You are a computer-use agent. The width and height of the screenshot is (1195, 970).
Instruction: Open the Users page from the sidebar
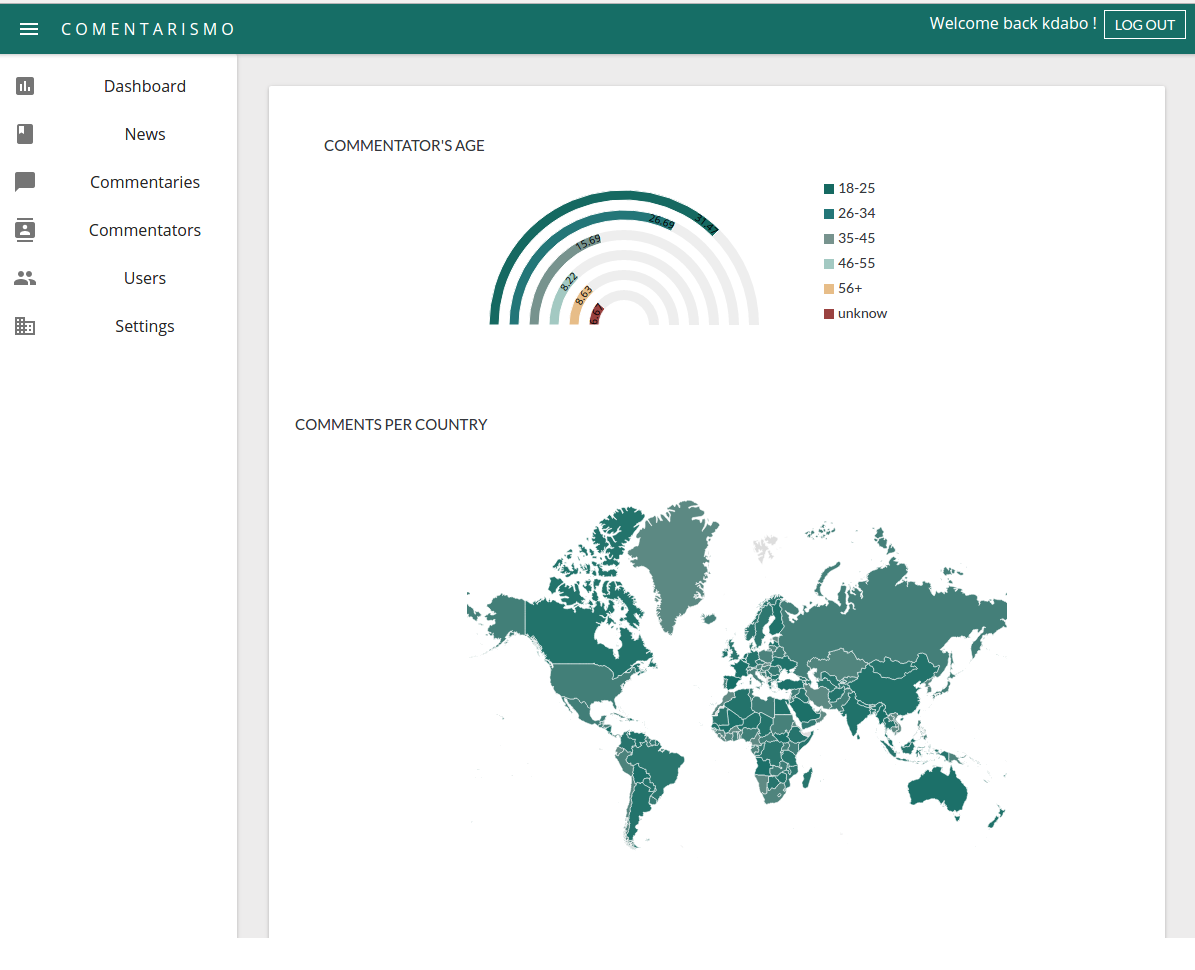click(x=144, y=277)
